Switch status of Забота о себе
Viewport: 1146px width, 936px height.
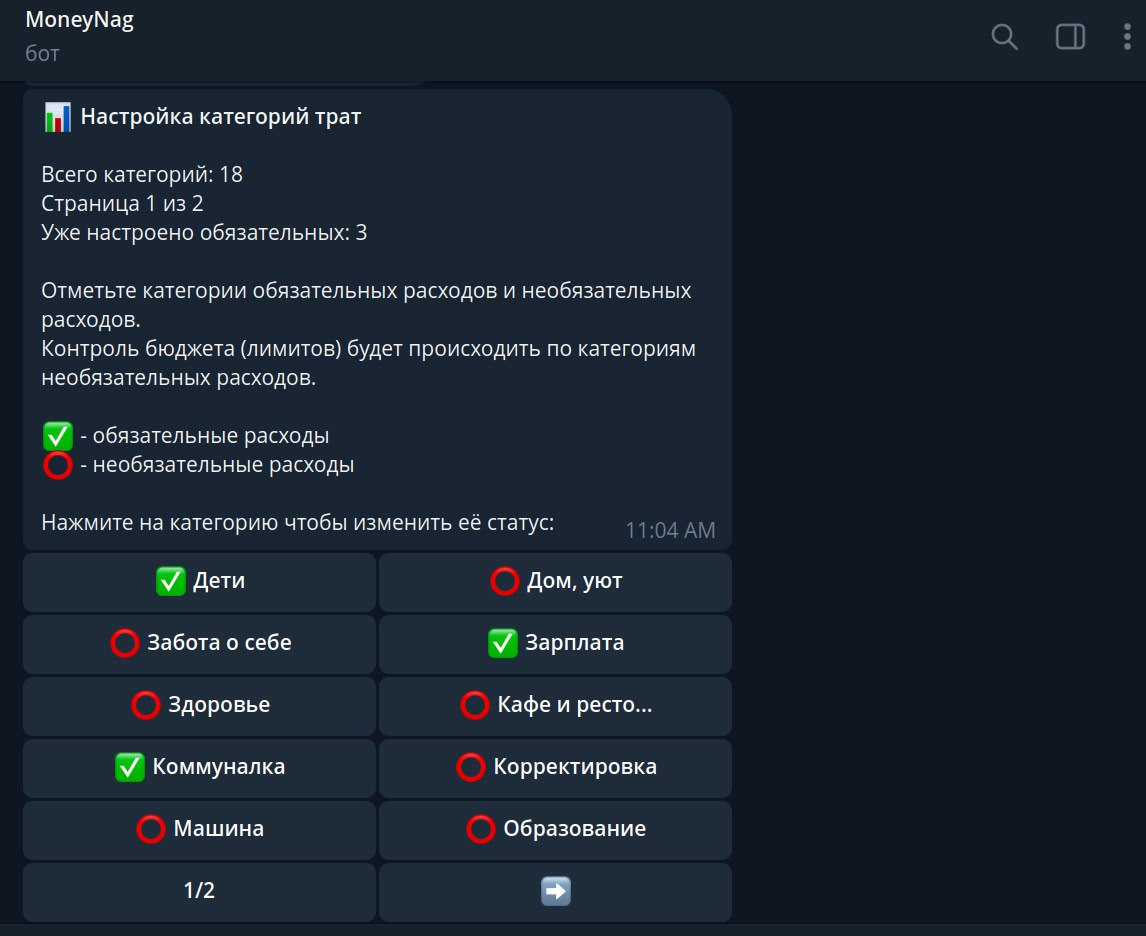pyautogui.click(x=200, y=643)
